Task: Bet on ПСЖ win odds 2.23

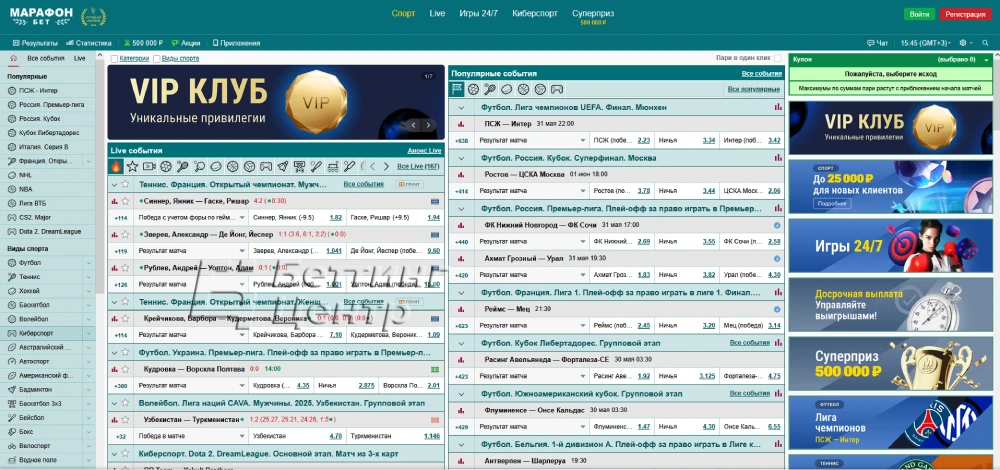Action: 643,140
